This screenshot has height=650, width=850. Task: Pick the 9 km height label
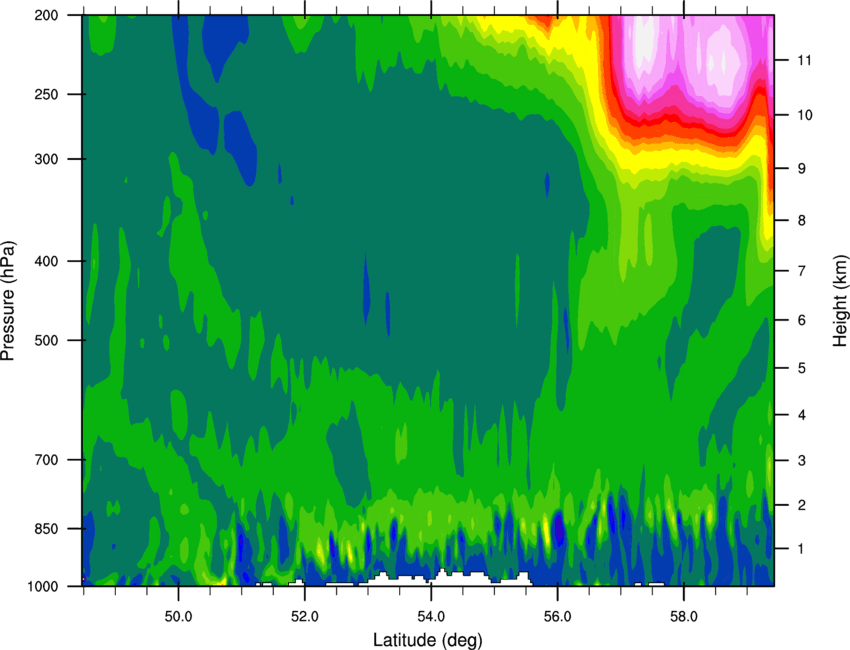(x=802, y=169)
